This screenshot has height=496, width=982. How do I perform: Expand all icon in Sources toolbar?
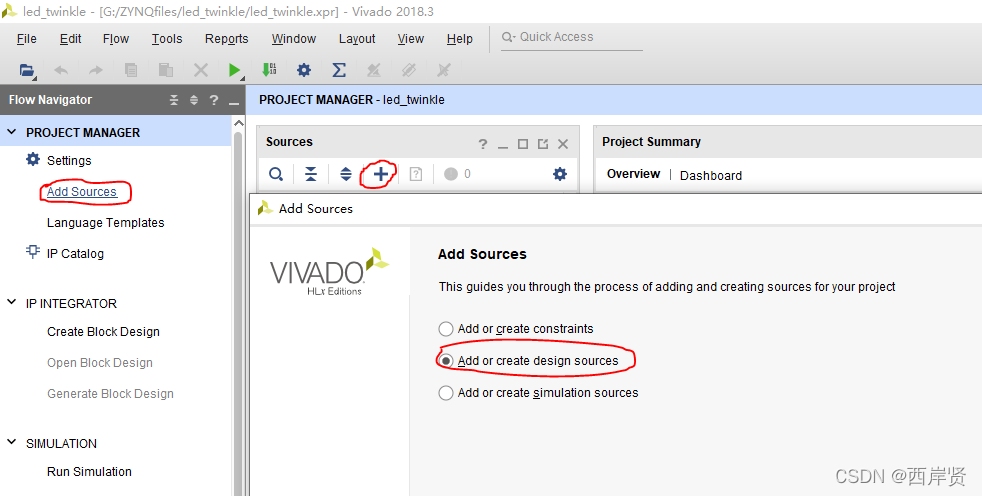pyautogui.click(x=346, y=174)
